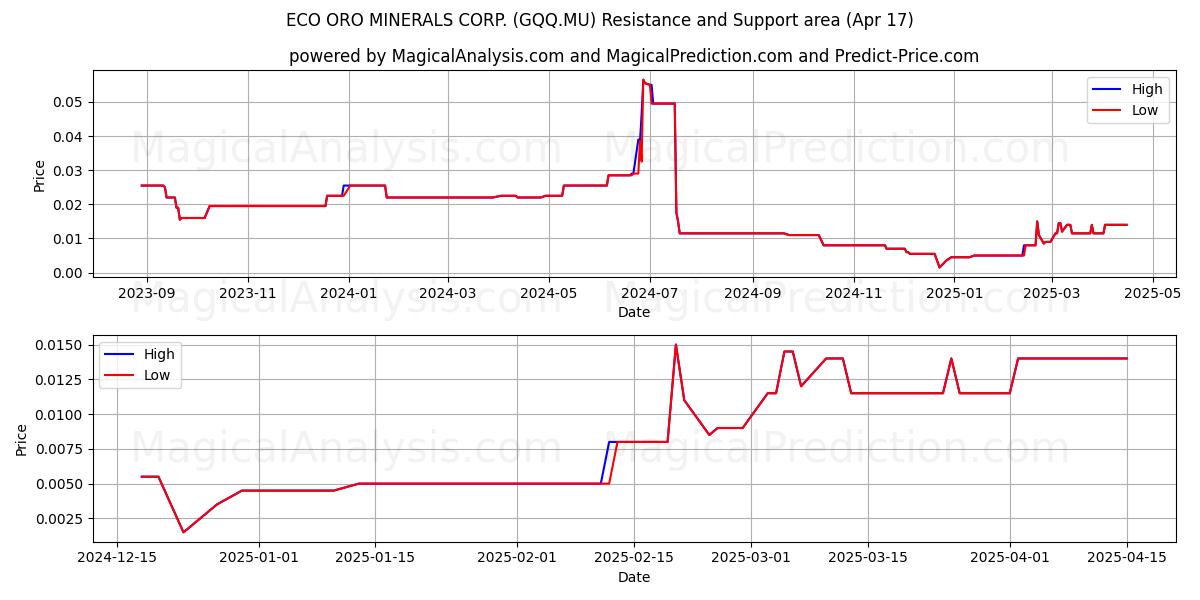
Task: Click the 0.05 price tick in top chart
Action: 69,102
